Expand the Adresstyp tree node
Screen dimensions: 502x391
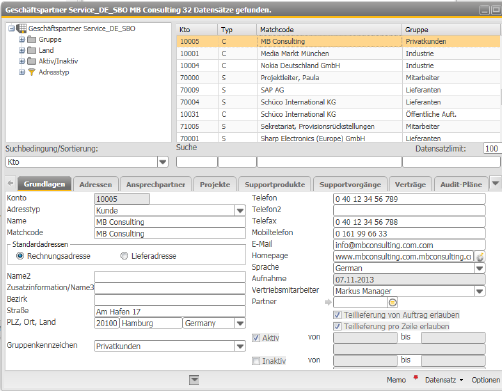tap(22, 72)
